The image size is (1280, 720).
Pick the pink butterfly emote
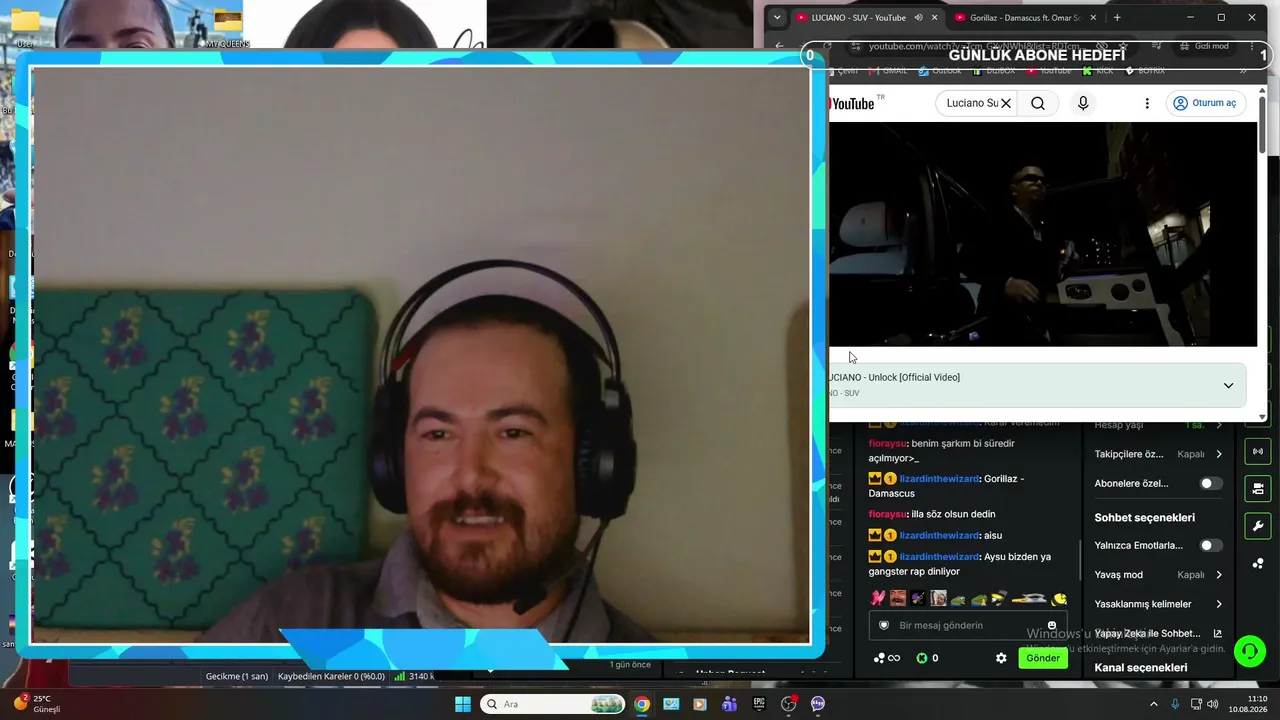[x=878, y=598]
